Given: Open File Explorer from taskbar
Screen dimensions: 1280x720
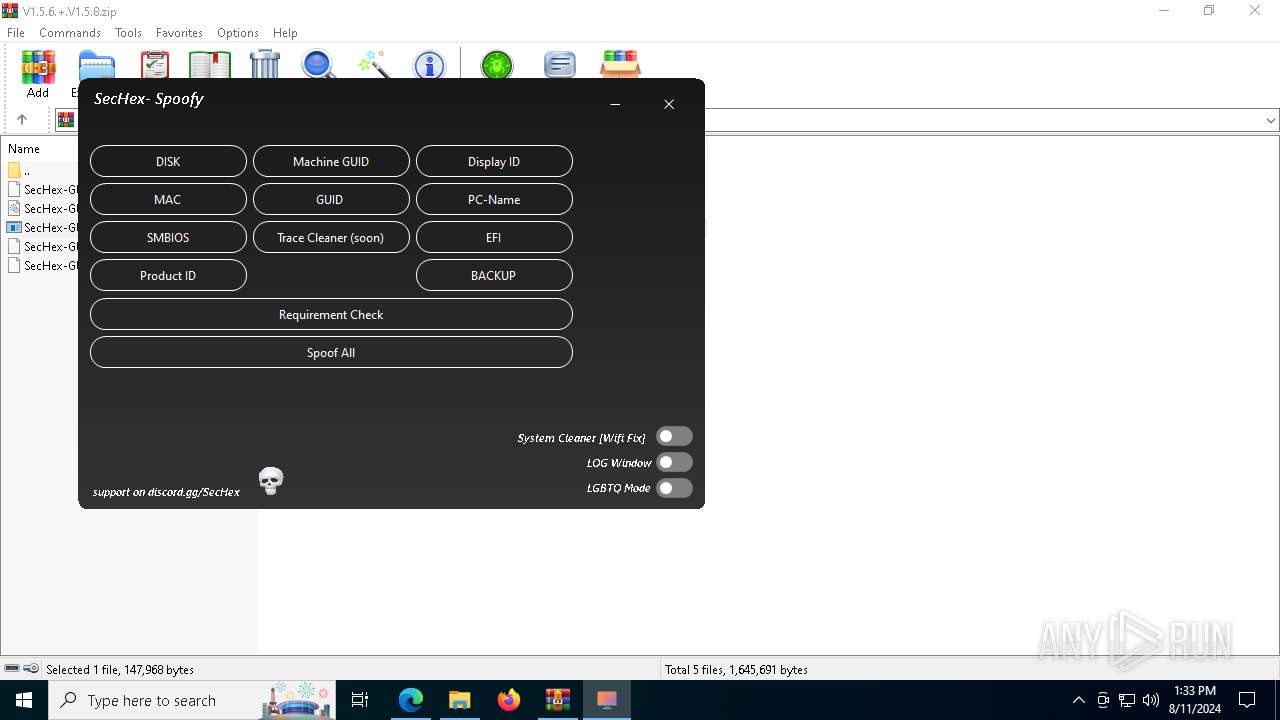Looking at the screenshot, I should coord(460,700).
